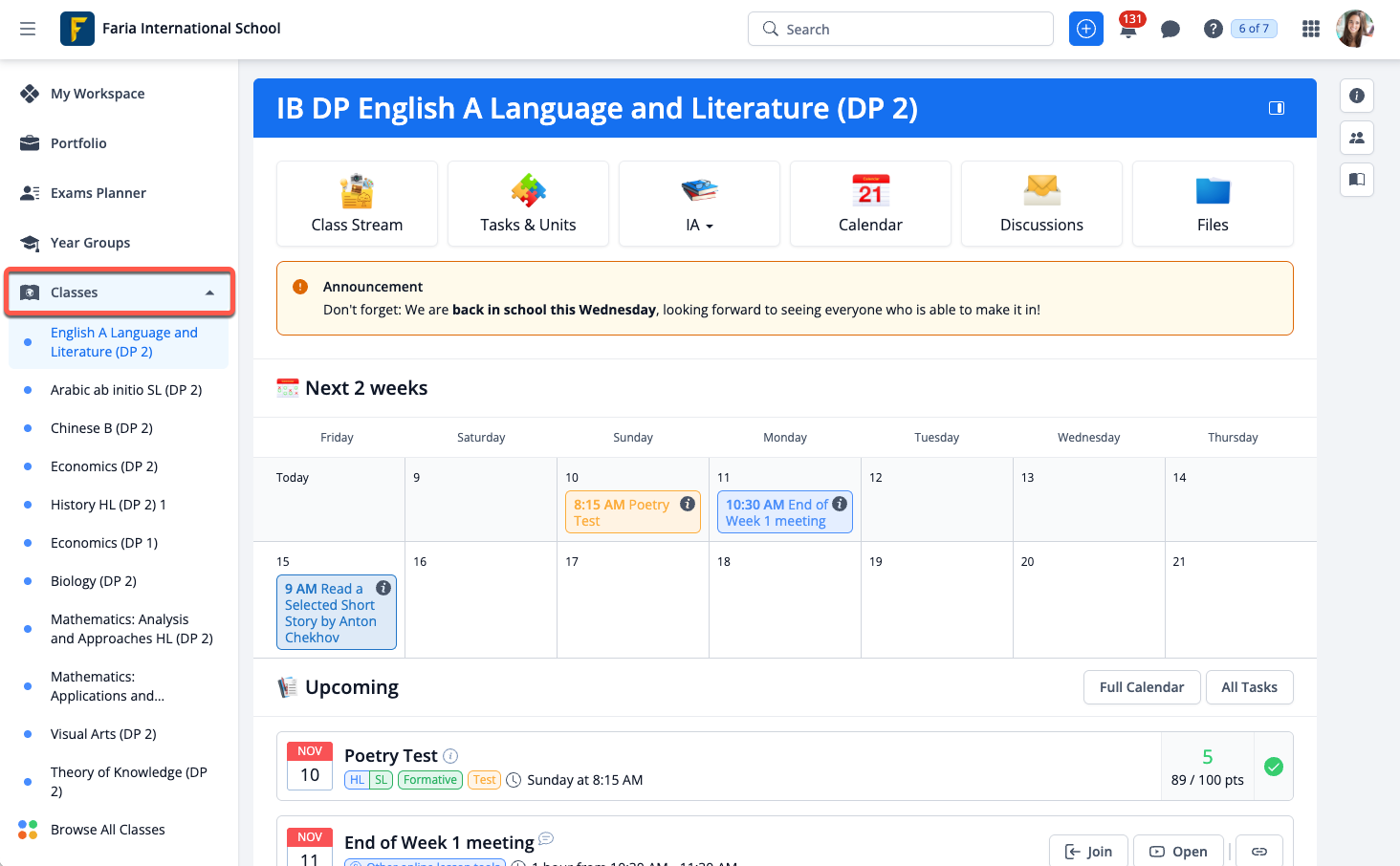Image resolution: width=1400 pixels, height=866 pixels.
Task: Open the user profile avatar menu
Action: (x=1354, y=29)
